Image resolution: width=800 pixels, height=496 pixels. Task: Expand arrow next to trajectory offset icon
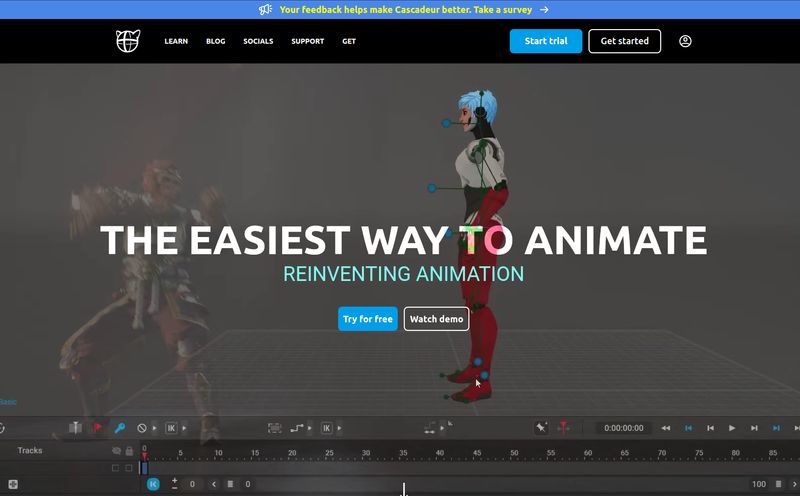pos(442,428)
